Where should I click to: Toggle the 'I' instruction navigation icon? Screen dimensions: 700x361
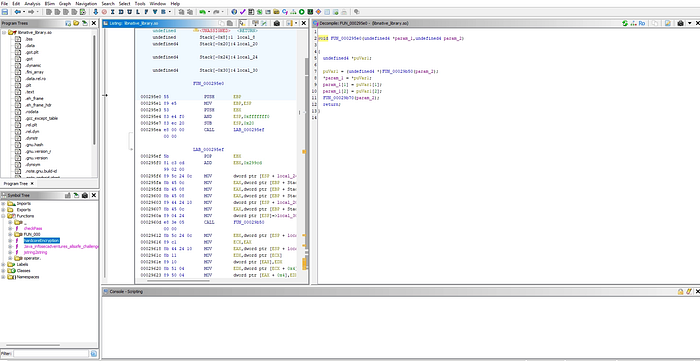point(112,12)
